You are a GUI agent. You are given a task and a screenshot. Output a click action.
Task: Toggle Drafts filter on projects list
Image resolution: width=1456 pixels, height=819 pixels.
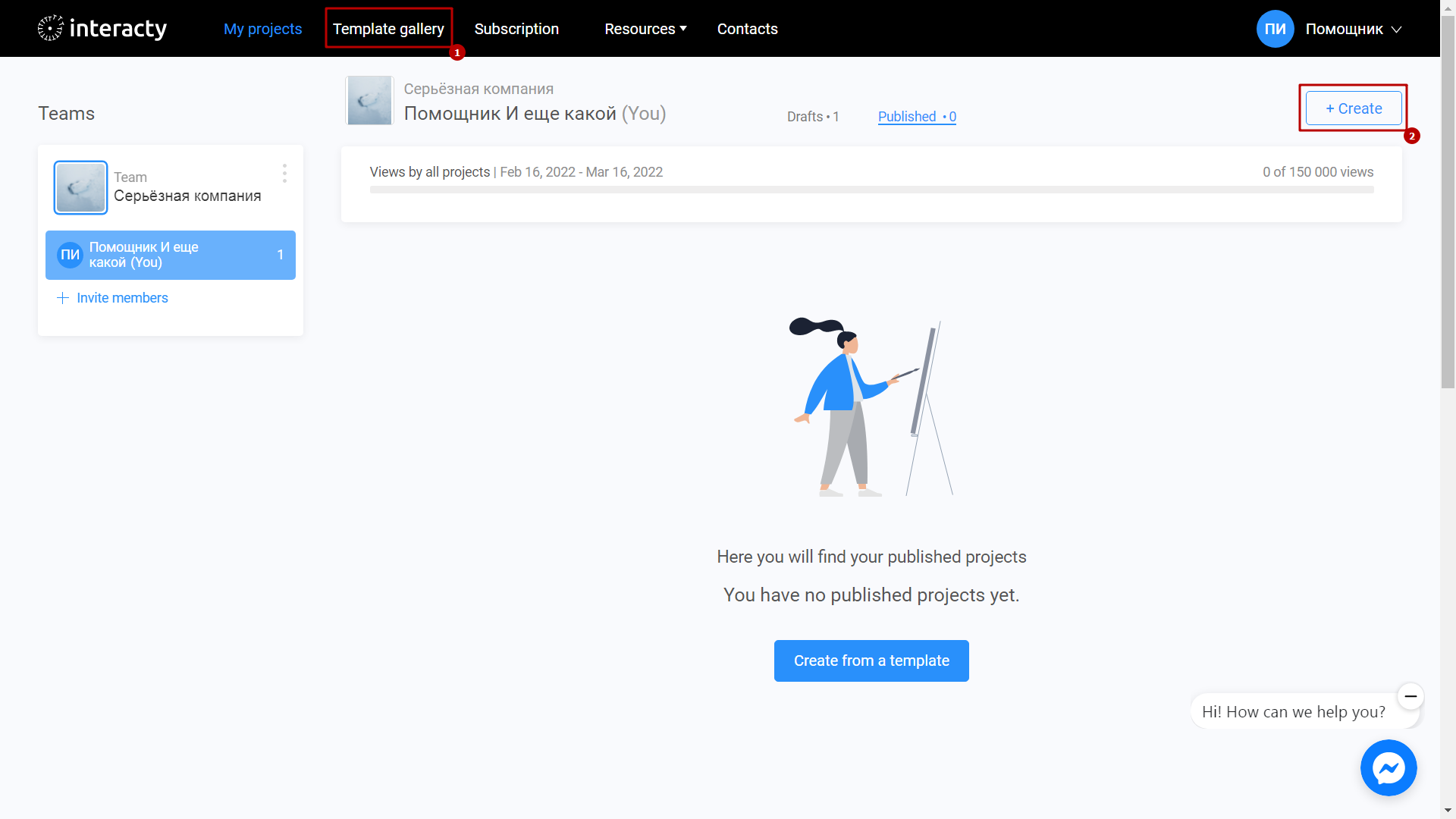(x=812, y=117)
